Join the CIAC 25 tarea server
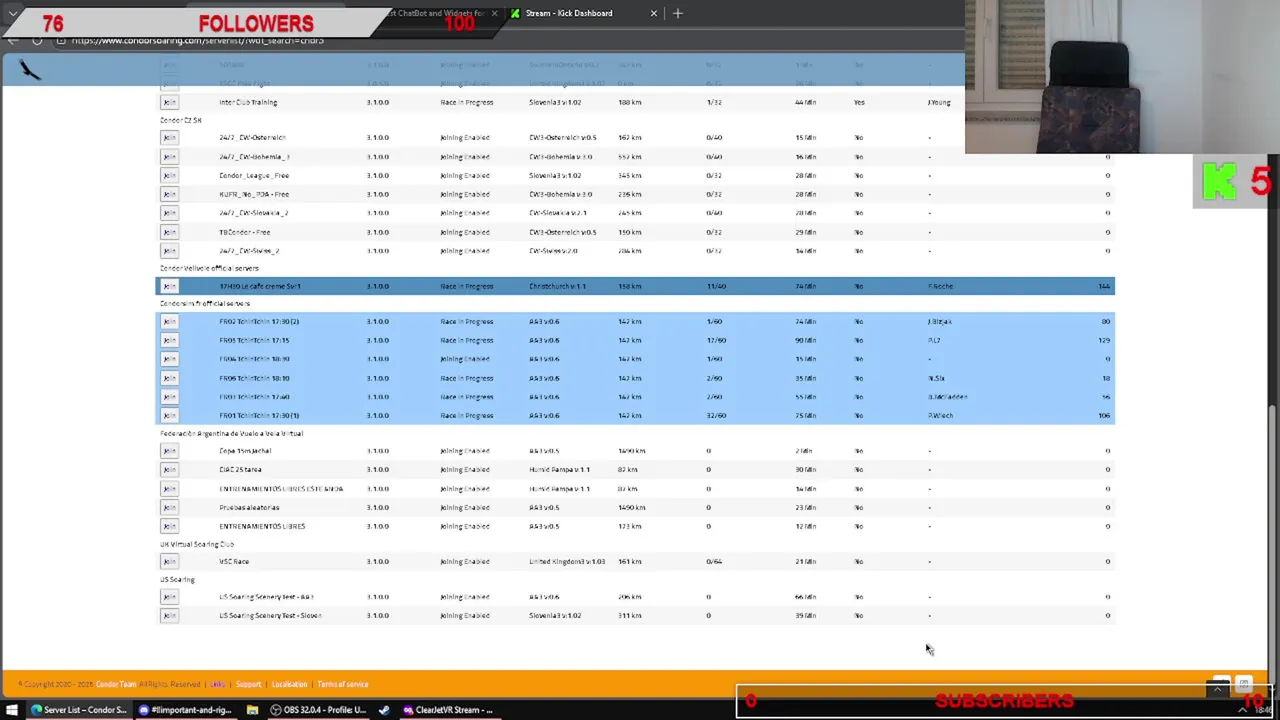 coord(169,469)
